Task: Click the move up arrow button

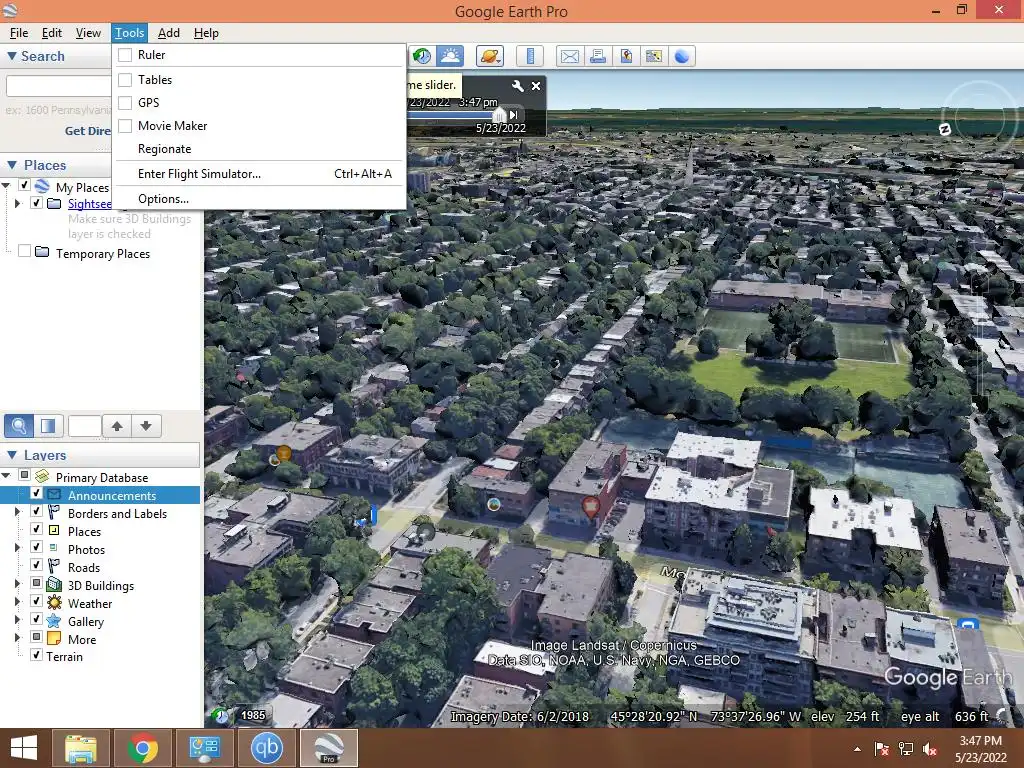Action: [x=117, y=426]
